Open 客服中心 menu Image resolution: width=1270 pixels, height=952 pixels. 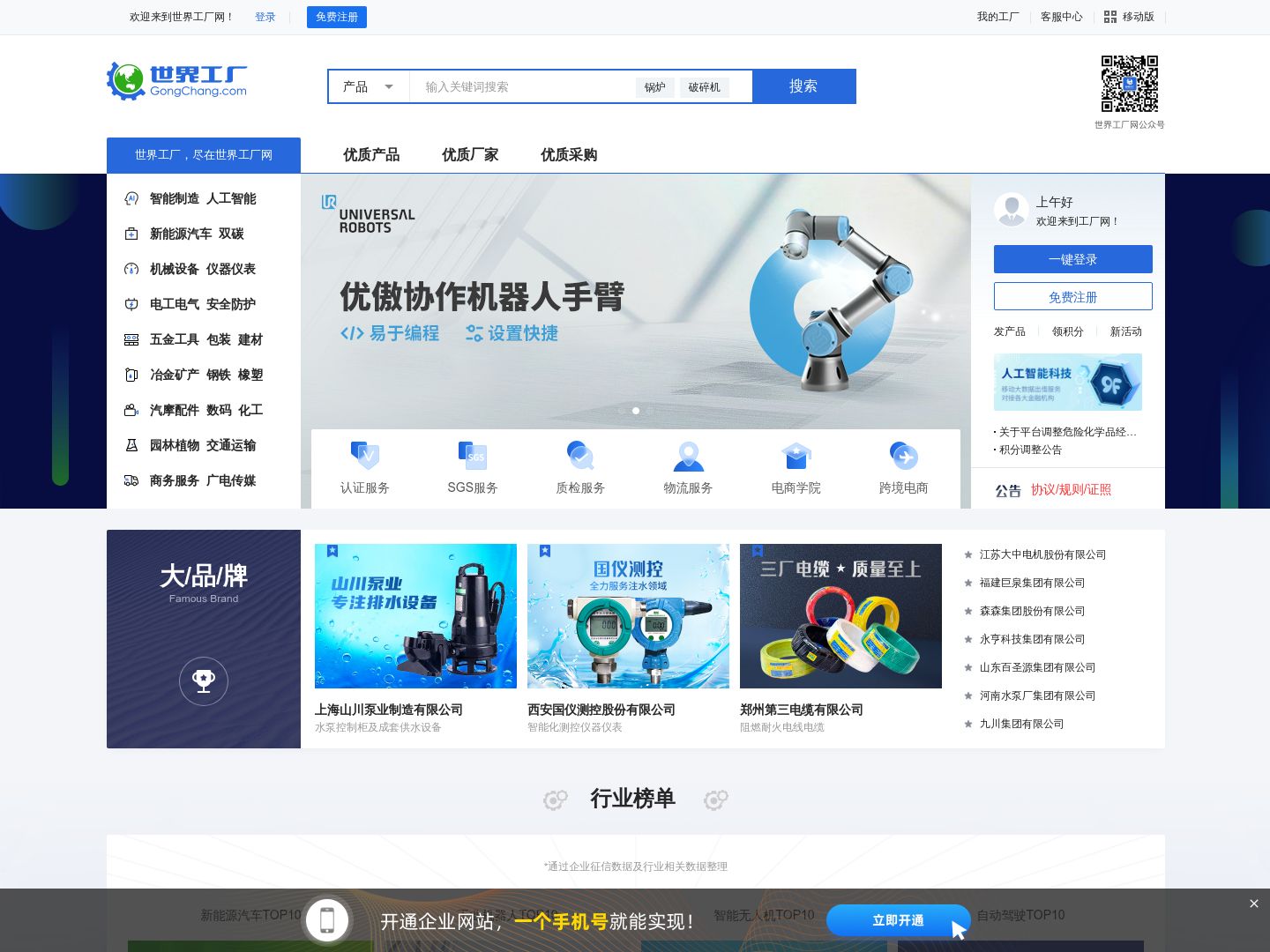click(x=1062, y=17)
